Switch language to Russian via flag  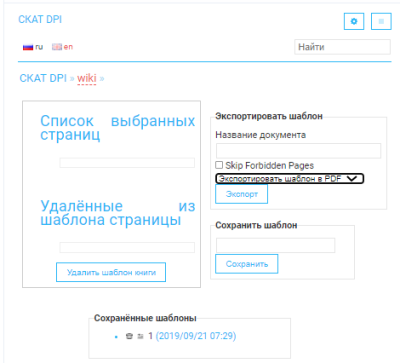pyautogui.click(x=28, y=47)
